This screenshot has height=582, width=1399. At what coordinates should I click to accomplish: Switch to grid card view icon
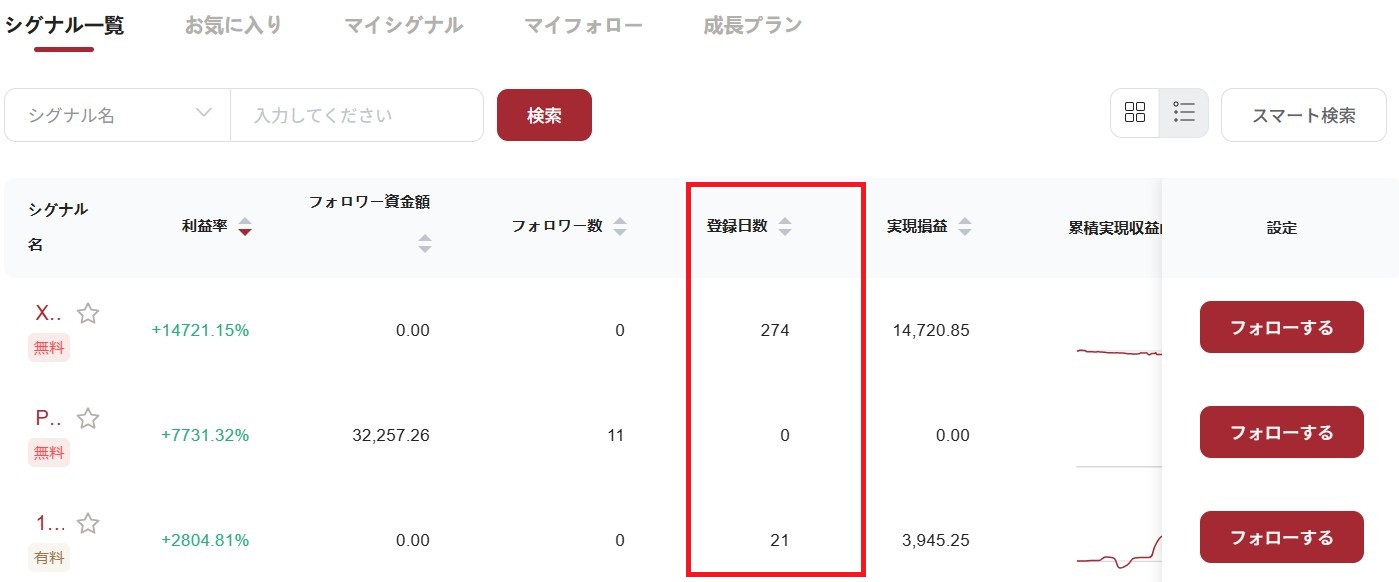(1135, 113)
